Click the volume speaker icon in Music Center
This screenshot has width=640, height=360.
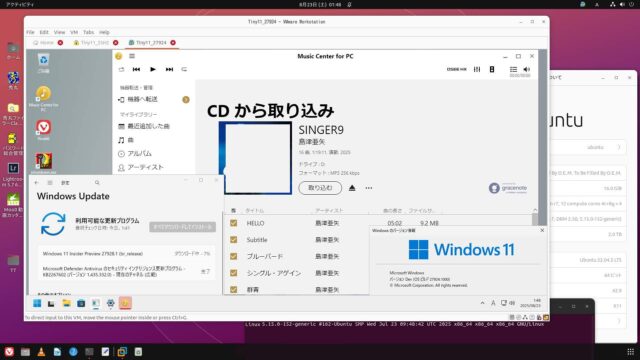click(527, 69)
